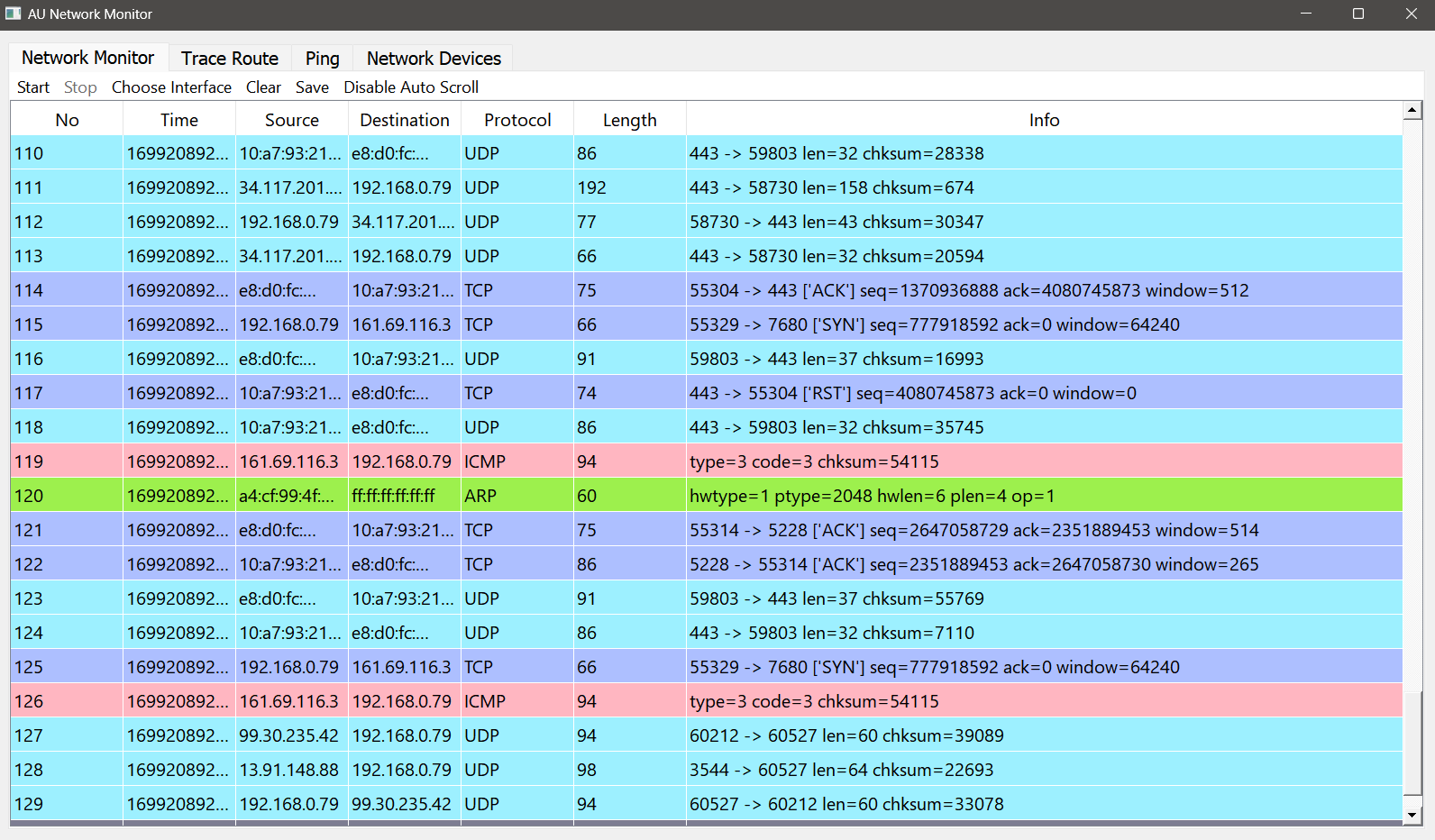
Task: Open the Network Devices tab
Action: (433, 59)
